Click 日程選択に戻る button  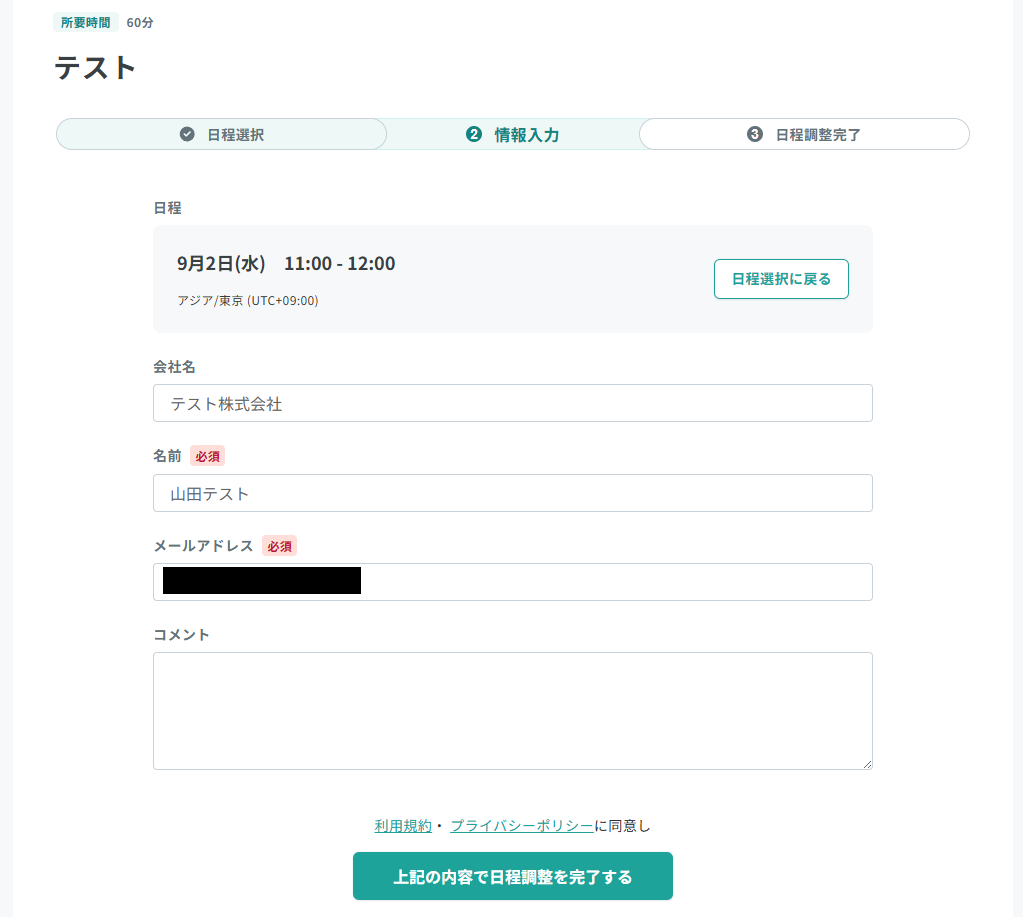(781, 279)
